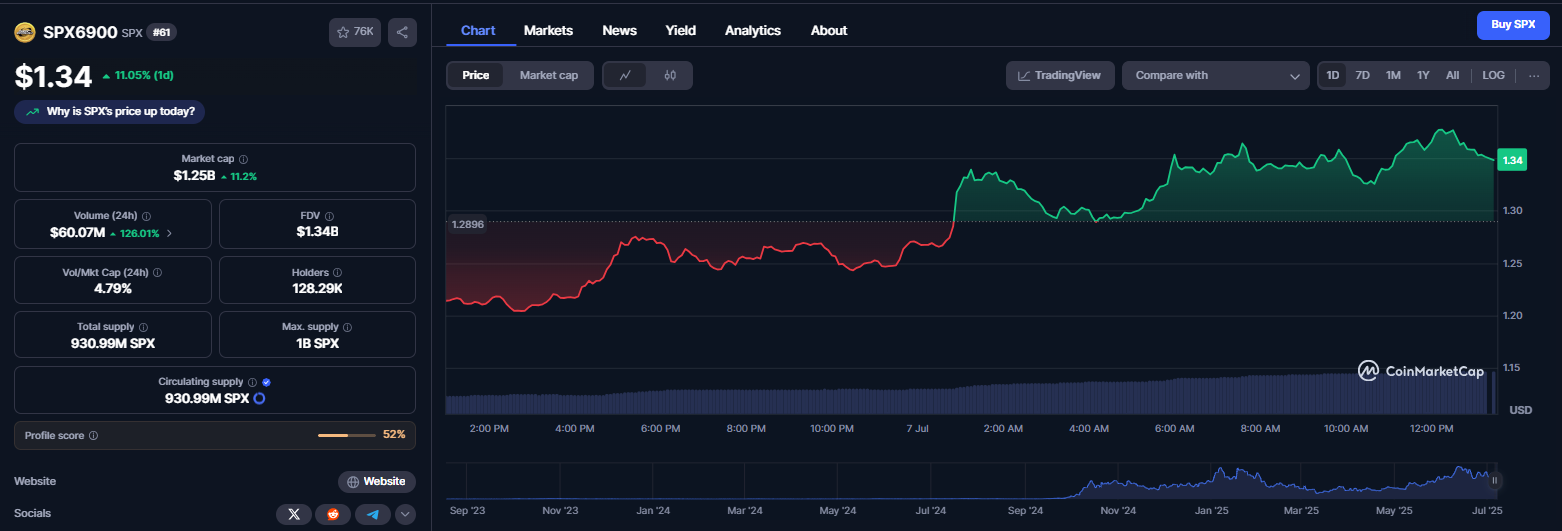Click the Buy SPX button

click(1513, 24)
